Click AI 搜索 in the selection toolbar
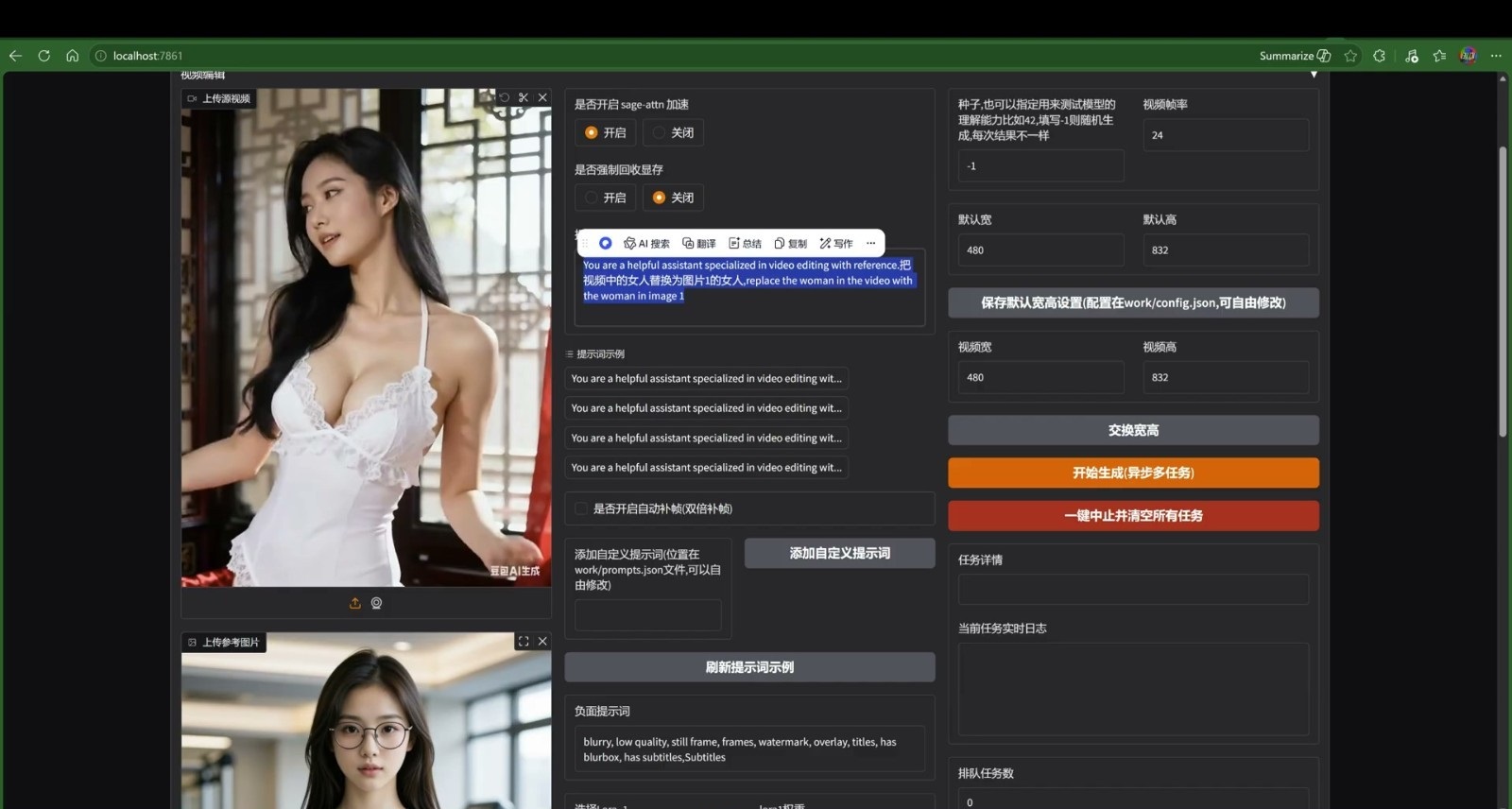Image resolution: width=1512 pixels, height=809 pixels. tap(646, 243)
